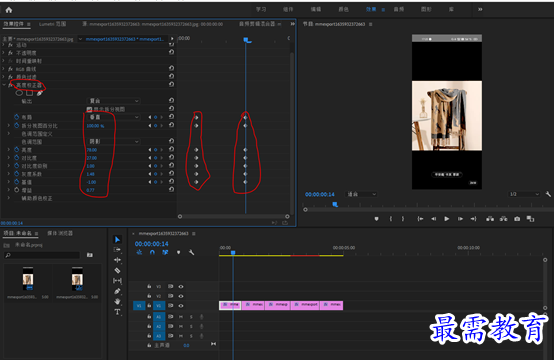Image resolution: width=554 pixels, height=360 pixels.
Task: Play the program monitor
Action: 447,219
